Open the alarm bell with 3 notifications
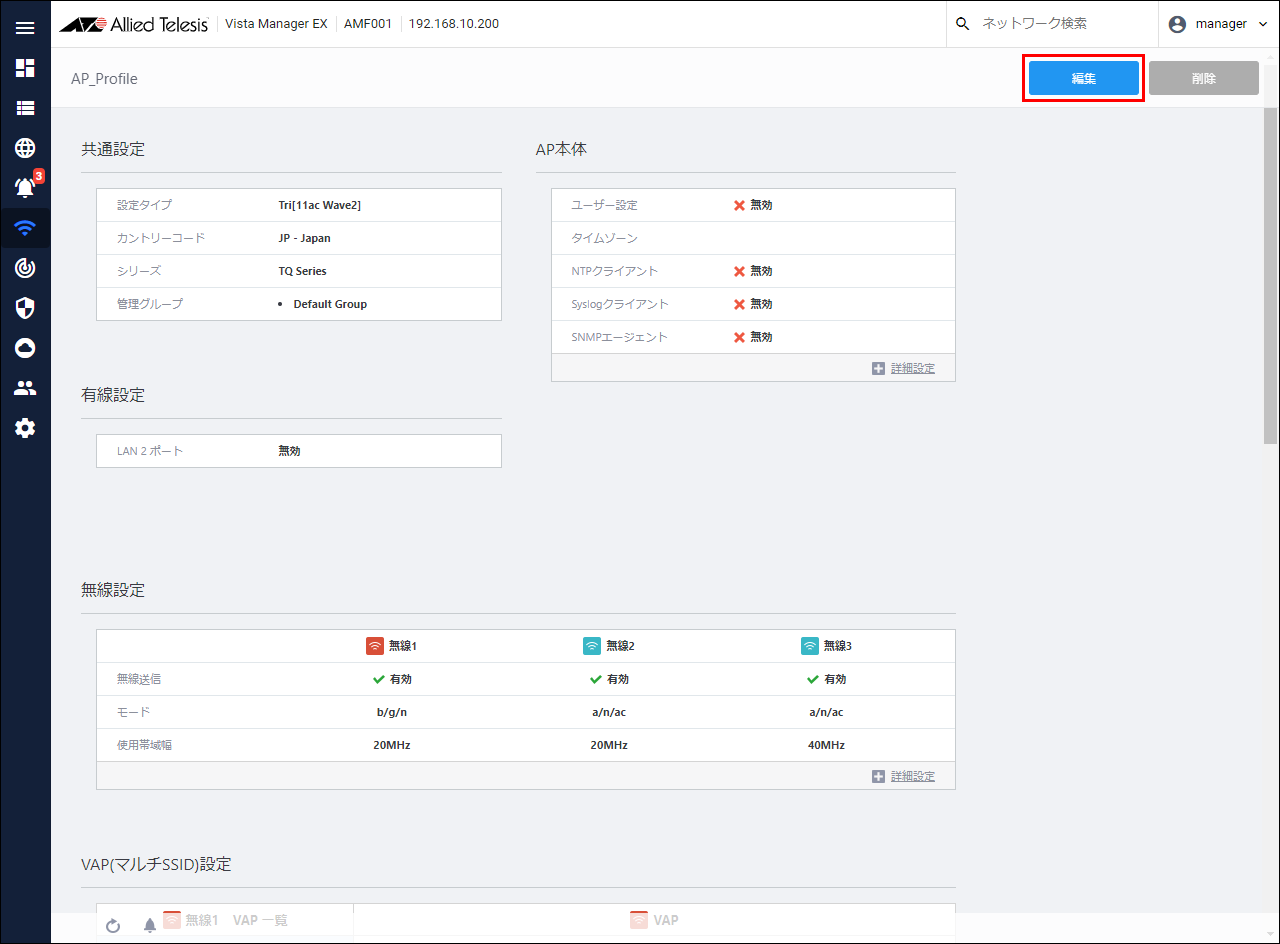This screenshot has width=1280, height=944. [x=25, y=188]
